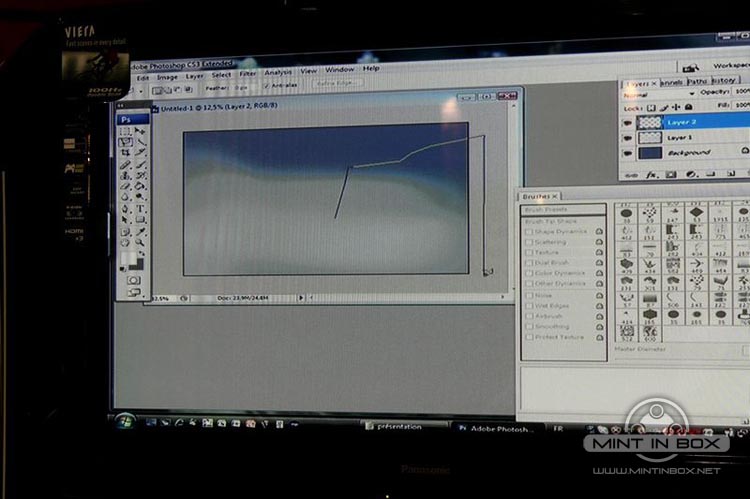Select the Clone Stamp tool
This screenshot has width=750, height=499.
click(x=125, y=176)
